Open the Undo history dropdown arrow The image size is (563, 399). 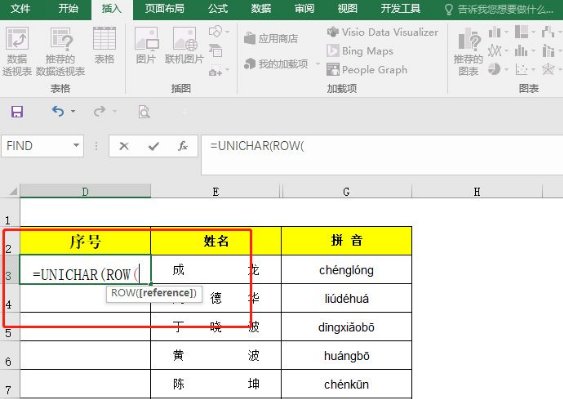coord(73,111)
